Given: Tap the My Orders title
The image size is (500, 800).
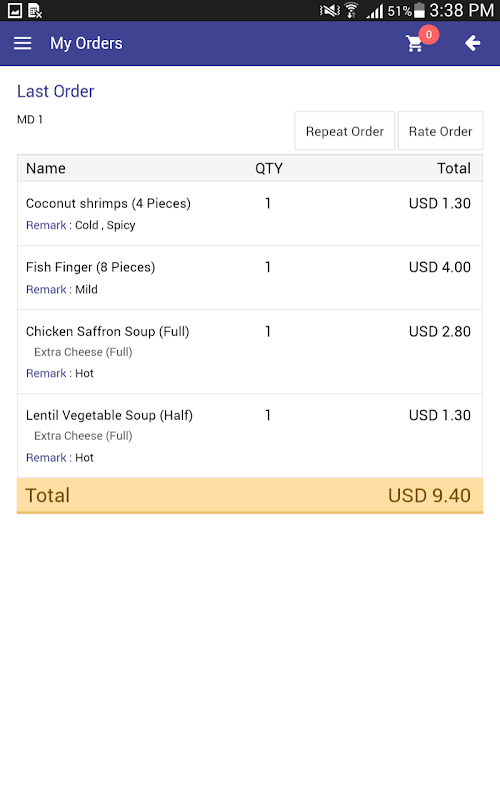Looking at the screenshot, I should [x=86, y=43].
